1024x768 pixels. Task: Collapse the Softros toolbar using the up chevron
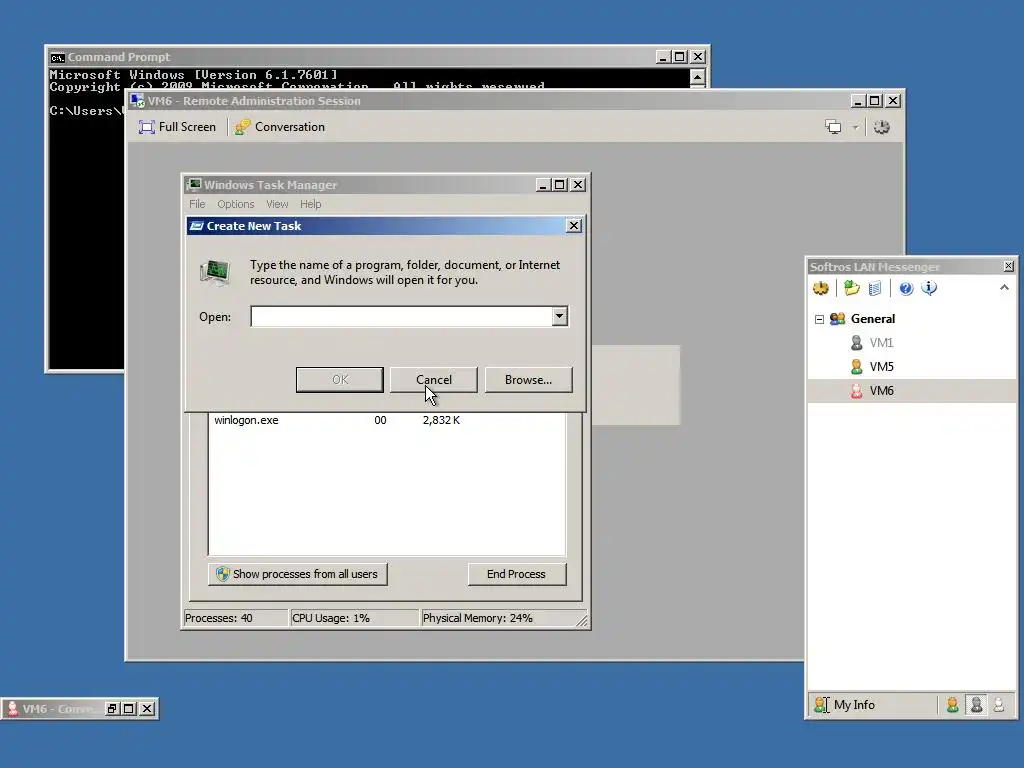click(x=1004, y=287)
